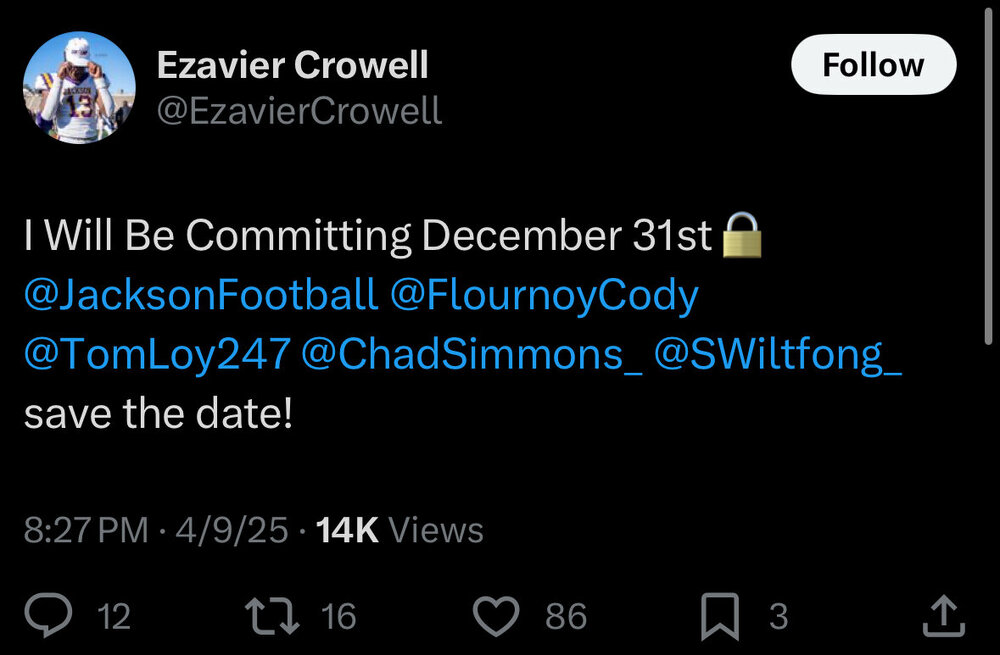Open the Ezavier Crowell display name
1000x655 pixels.
(x=293, y=66)
